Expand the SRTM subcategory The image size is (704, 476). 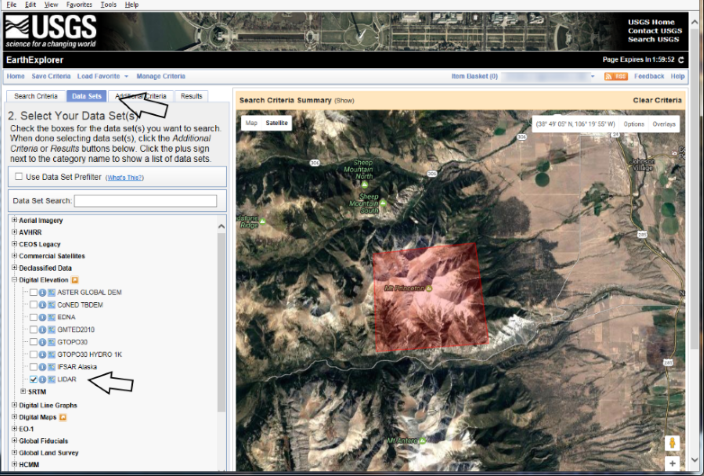tap(22, 392)
